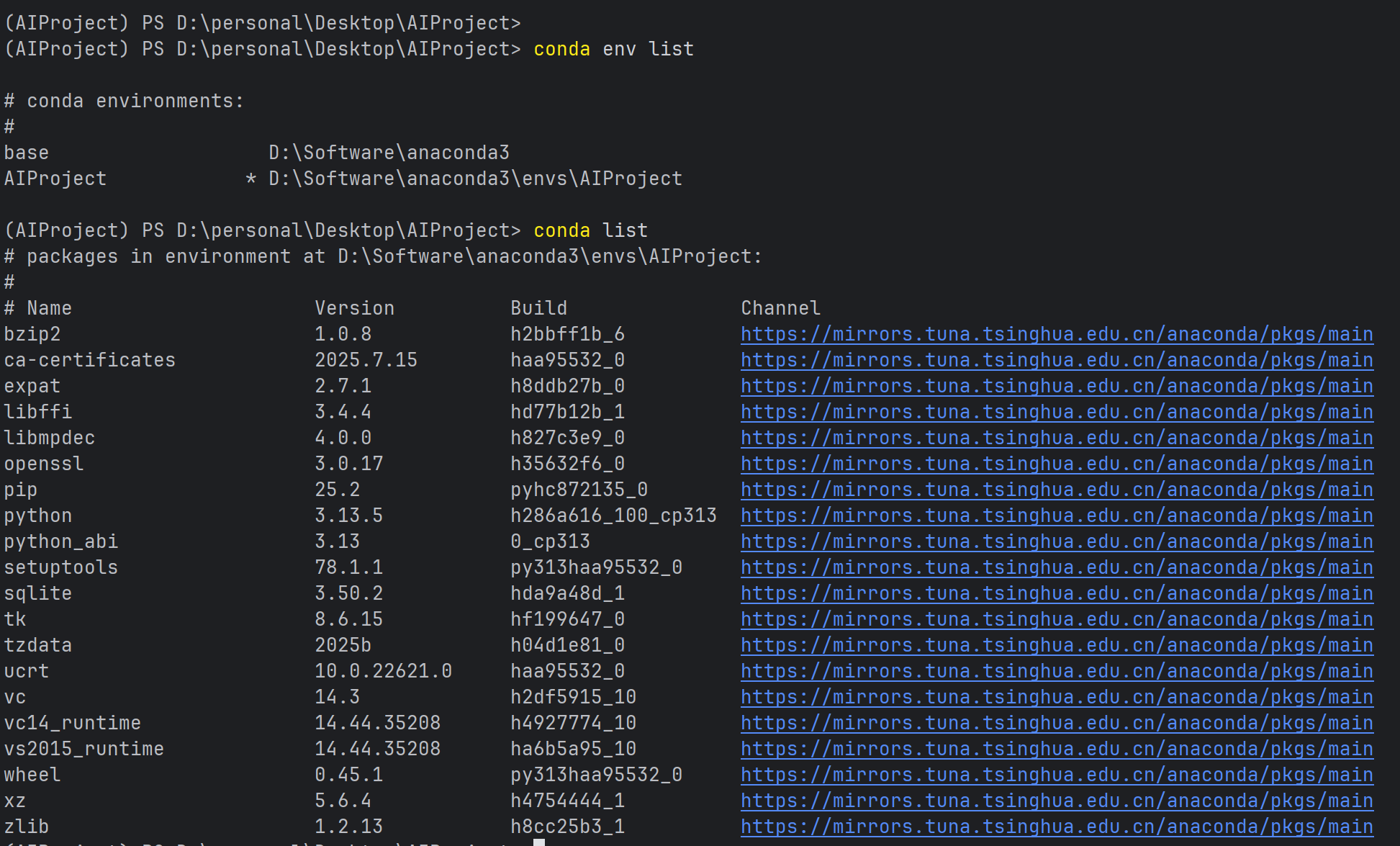Viewport: 1400px width, 846px height.
Task: Click sqlite version 3.50.2
Action: pos(348,593)
